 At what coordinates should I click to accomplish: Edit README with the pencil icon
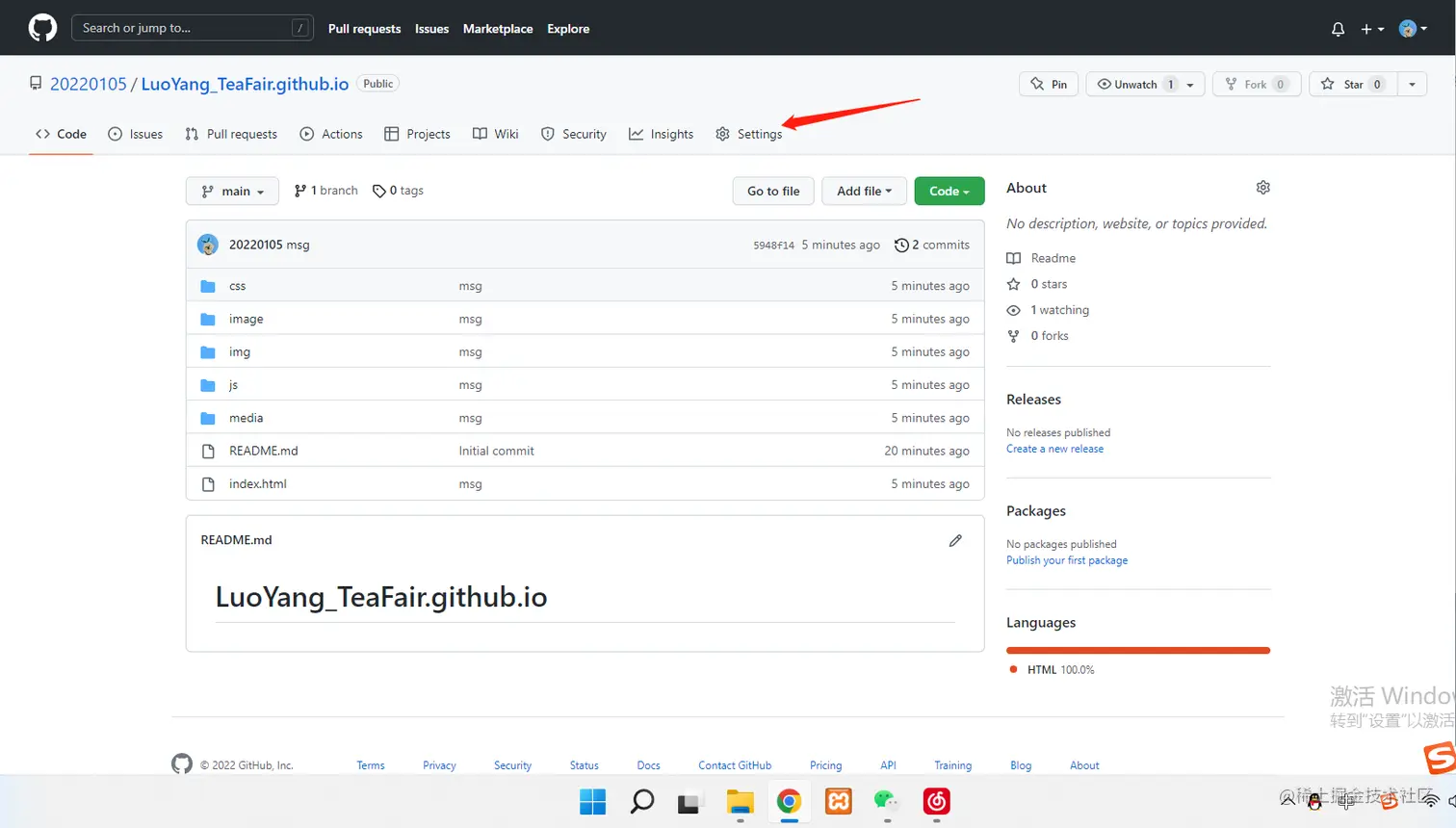pos(955,540)
